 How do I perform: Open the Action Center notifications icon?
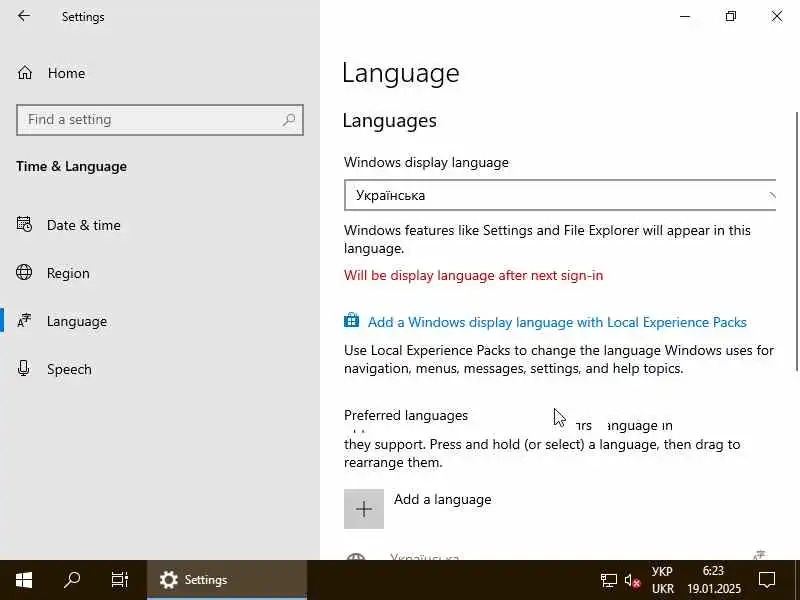click(767, 580)
